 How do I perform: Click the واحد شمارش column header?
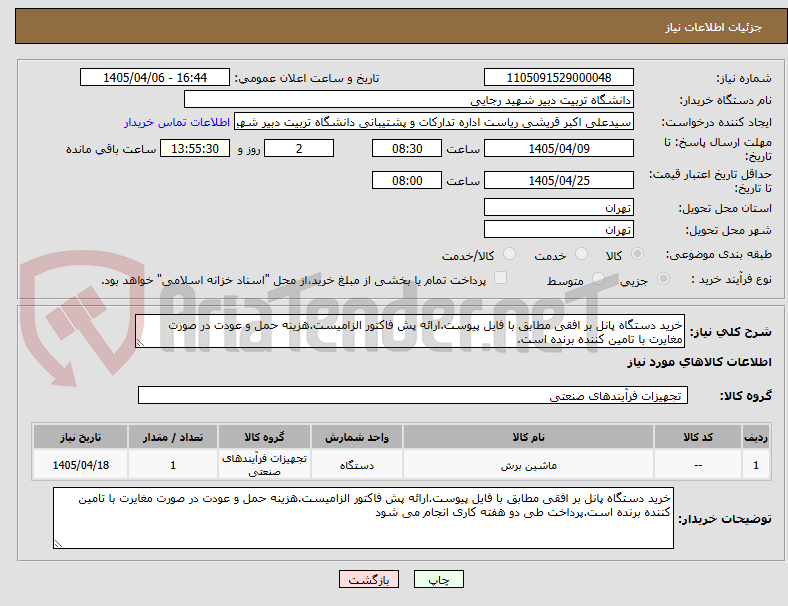point(357,437)
